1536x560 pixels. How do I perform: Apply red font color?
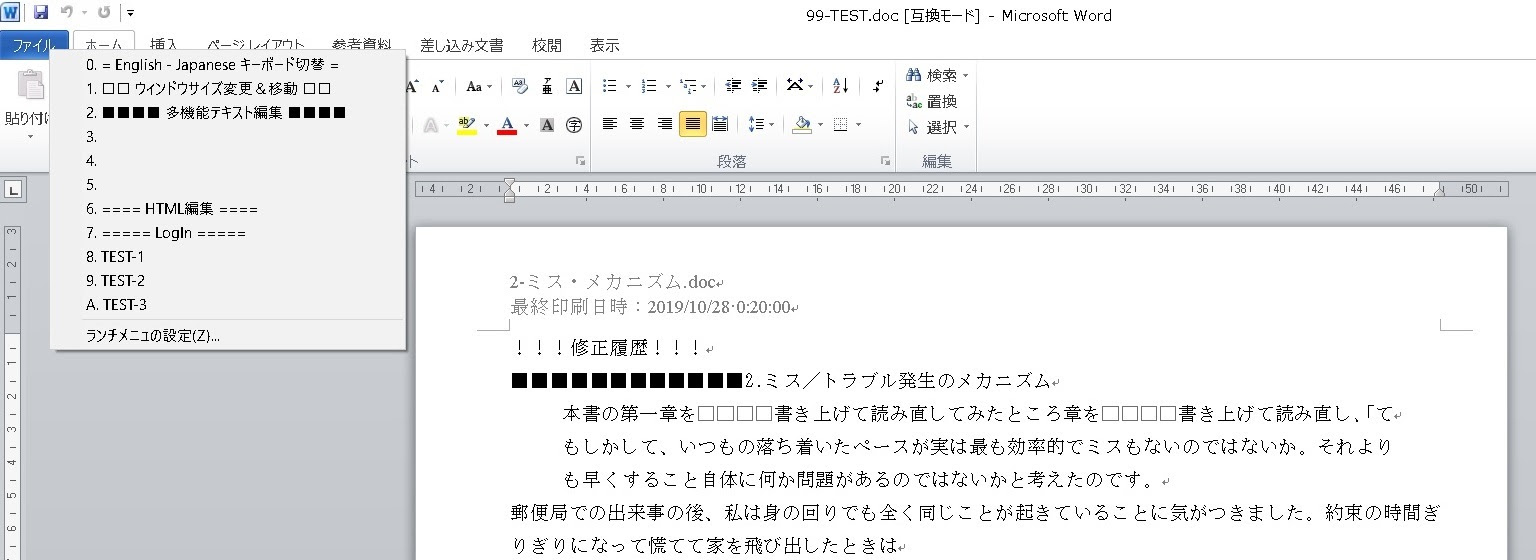click(507, 125)
